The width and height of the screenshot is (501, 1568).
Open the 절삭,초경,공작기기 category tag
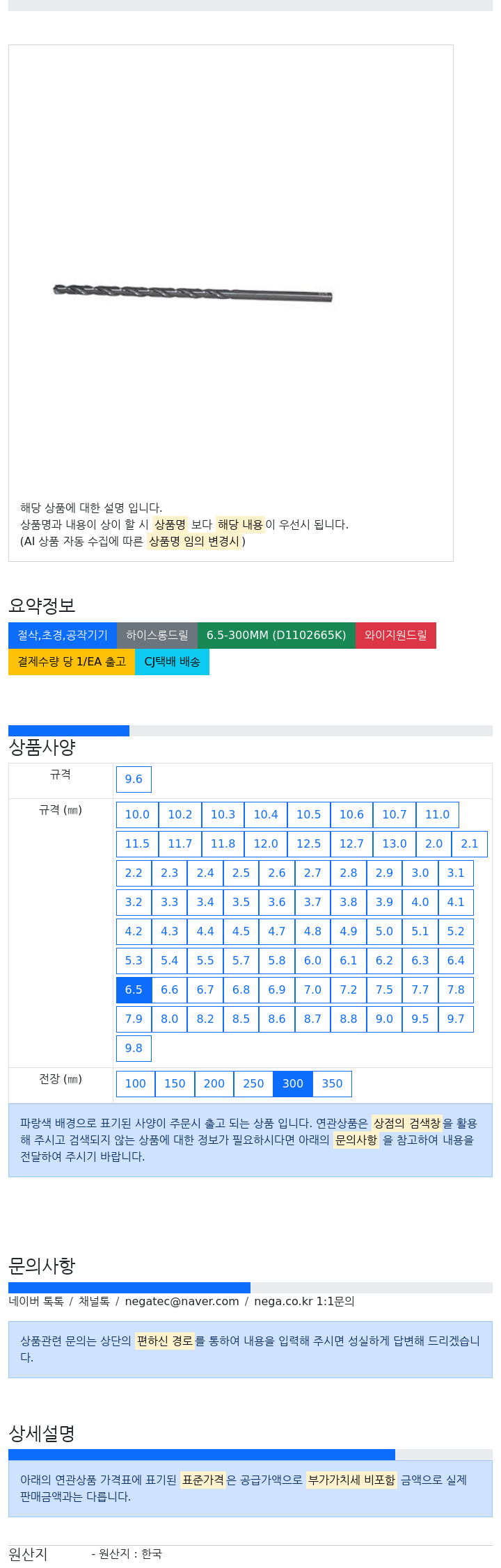coord(63,635)
